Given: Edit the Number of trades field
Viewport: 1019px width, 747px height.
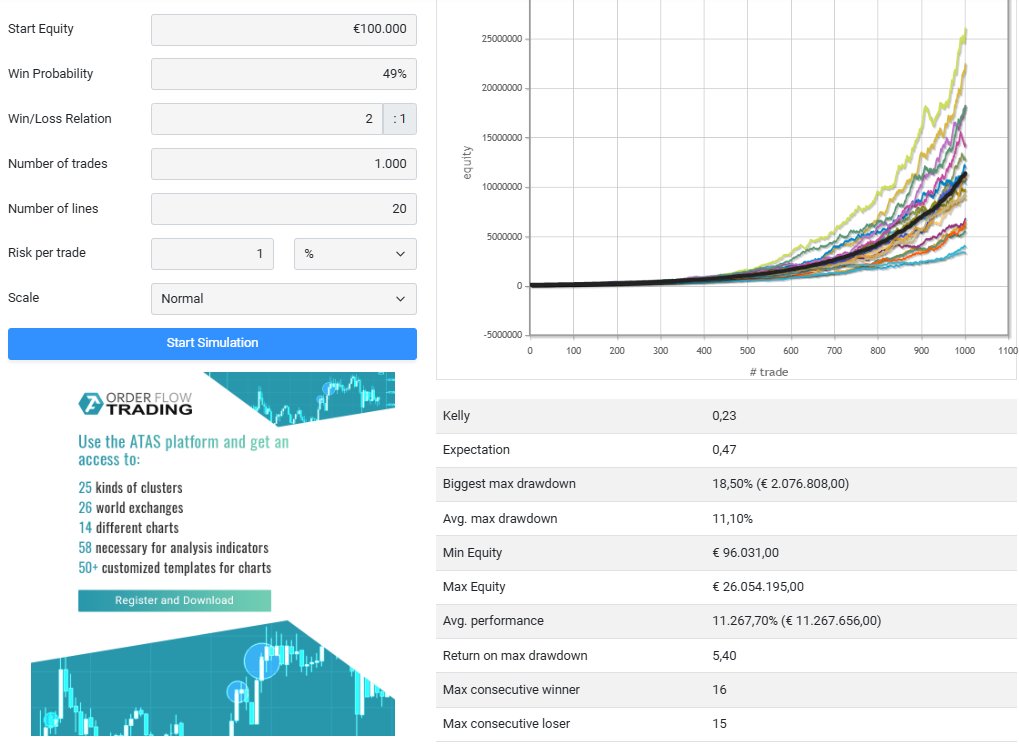Looking at the screenshot, I should pos(284,164).
